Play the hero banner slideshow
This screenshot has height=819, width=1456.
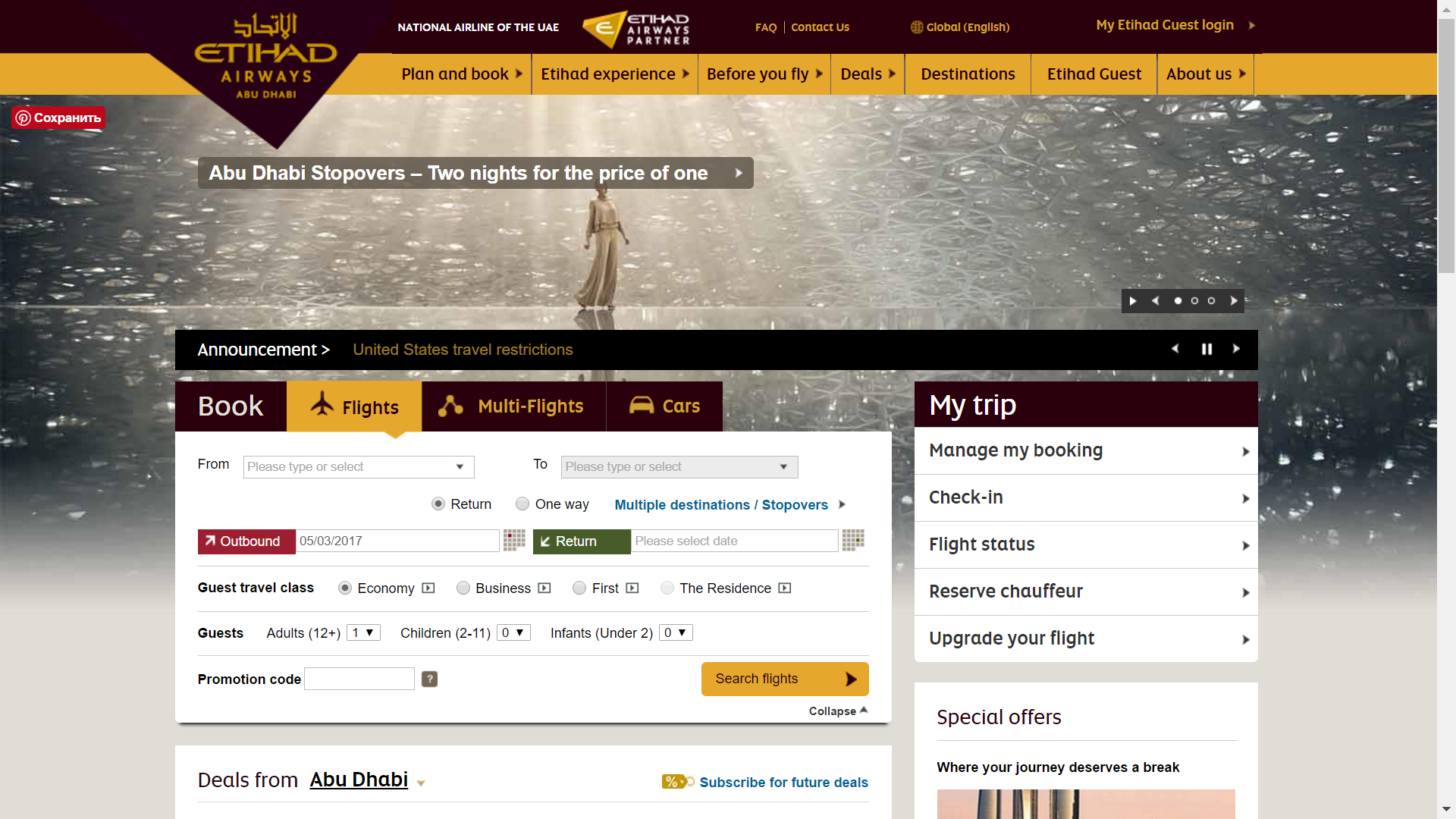coord(1133,301)
